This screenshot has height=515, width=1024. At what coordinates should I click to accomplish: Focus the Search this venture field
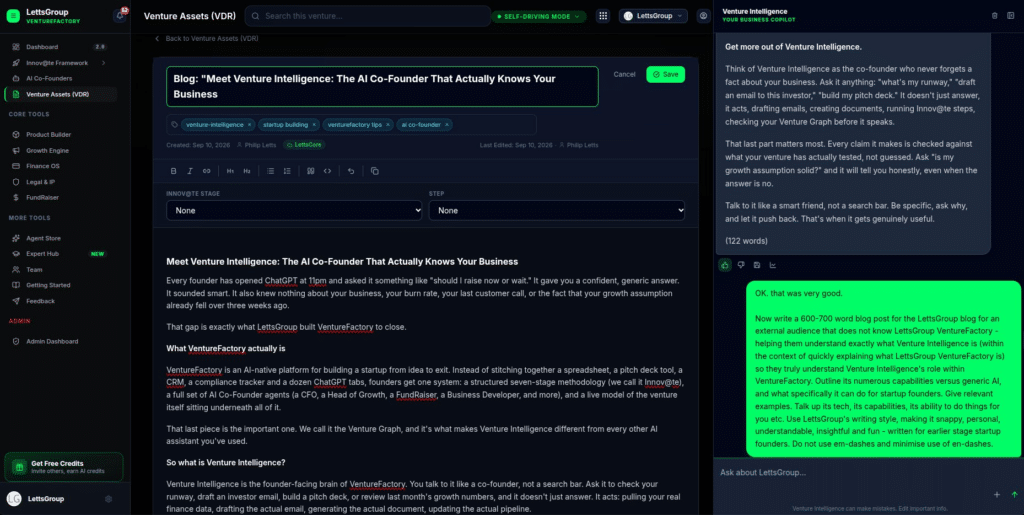tap(368, 16)
